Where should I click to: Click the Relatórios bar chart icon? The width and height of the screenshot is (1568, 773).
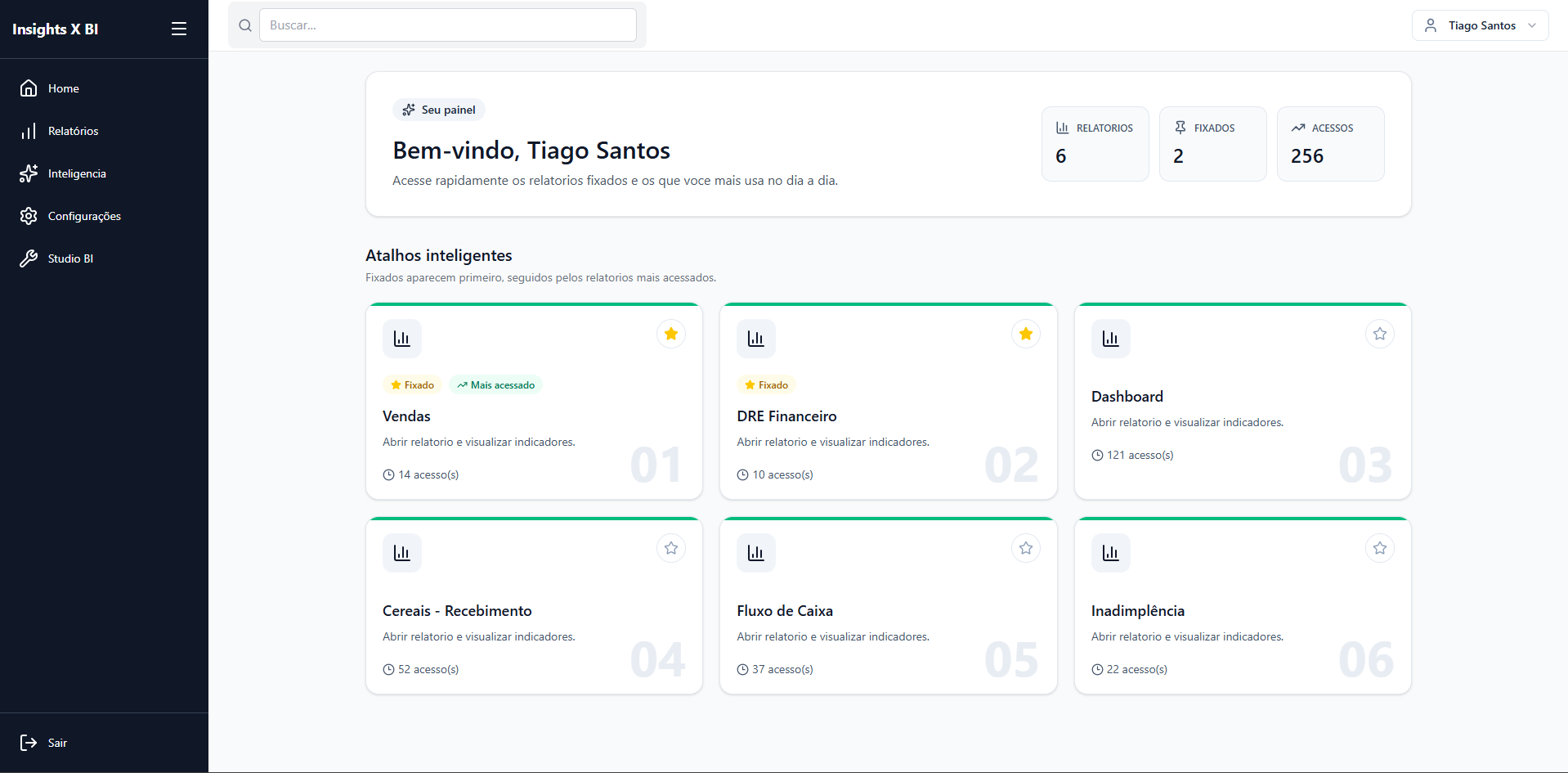pyautogui.click(x=29, y=131)
